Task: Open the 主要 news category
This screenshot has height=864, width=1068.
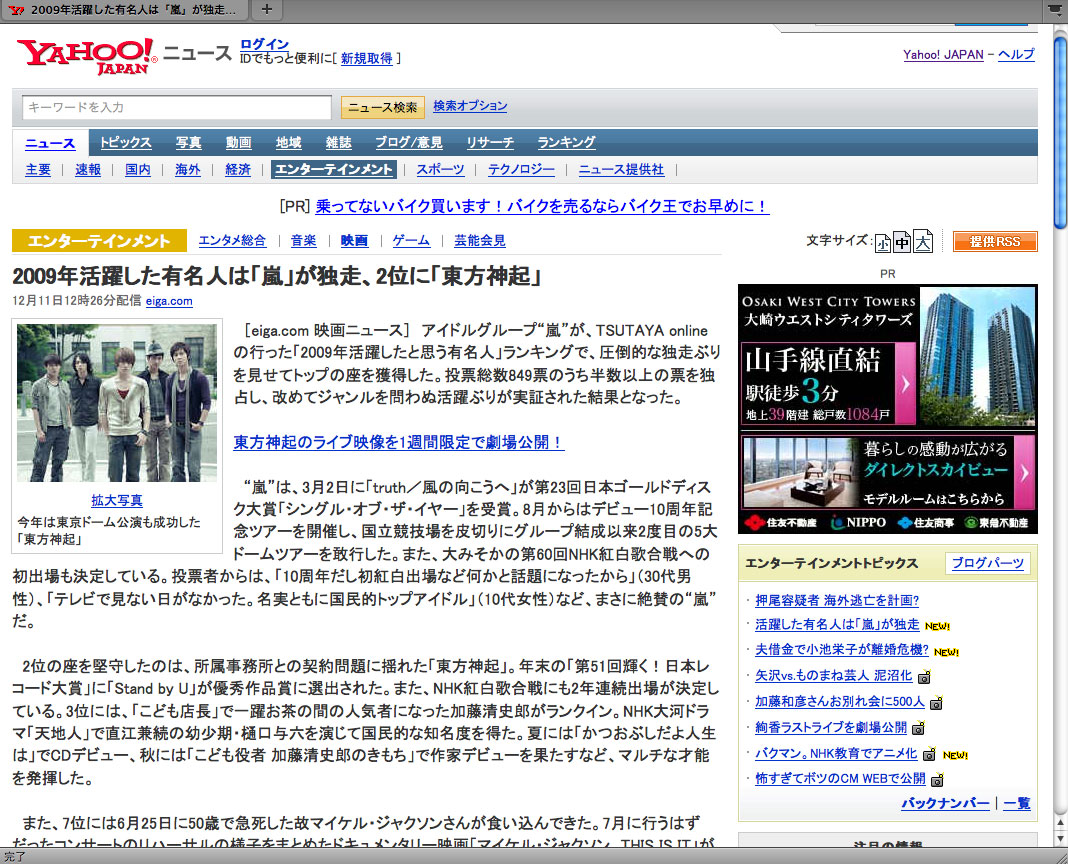Action: coord(38,170)
